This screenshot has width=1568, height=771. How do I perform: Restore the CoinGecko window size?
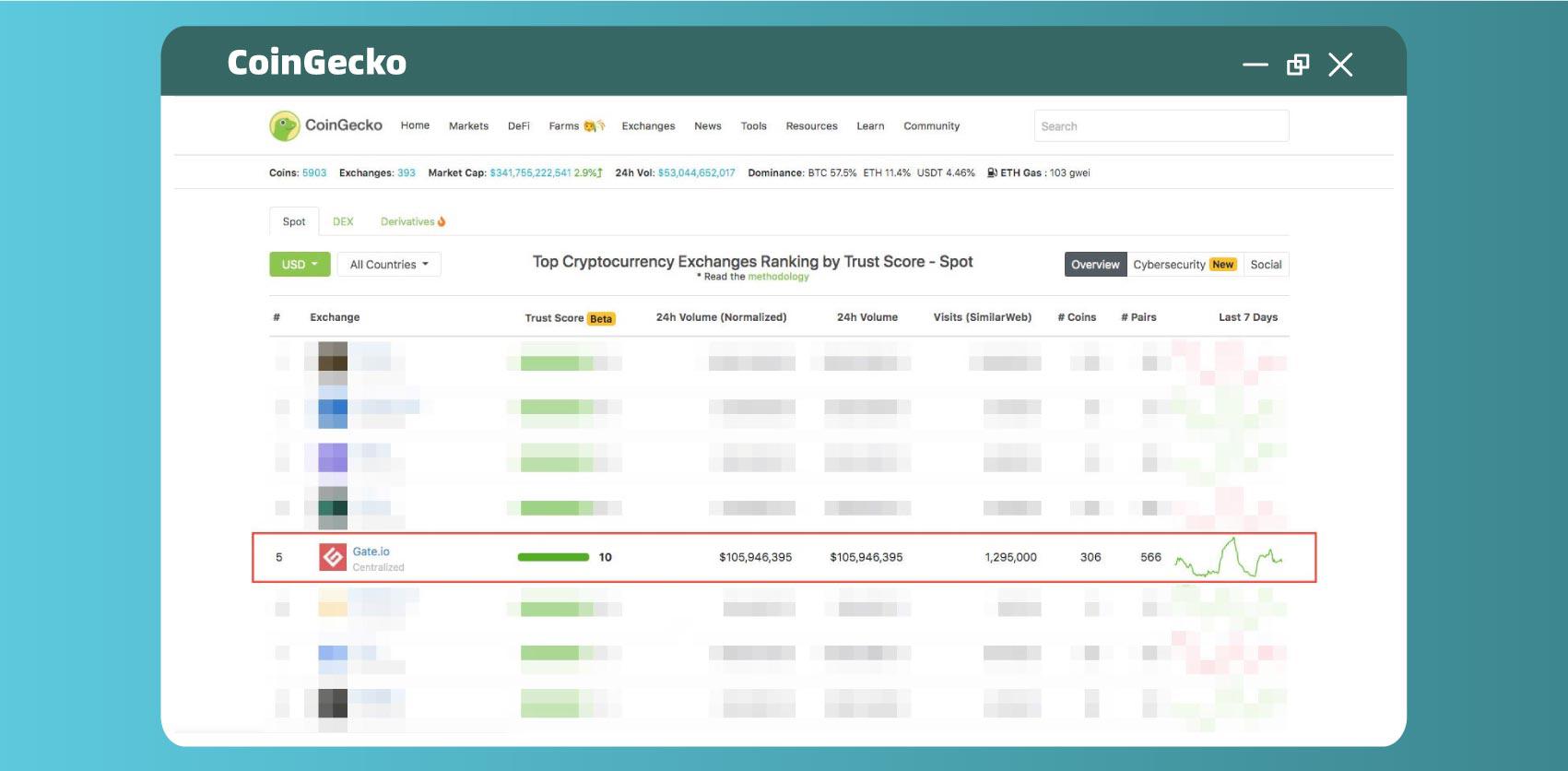coord(1298,65)
